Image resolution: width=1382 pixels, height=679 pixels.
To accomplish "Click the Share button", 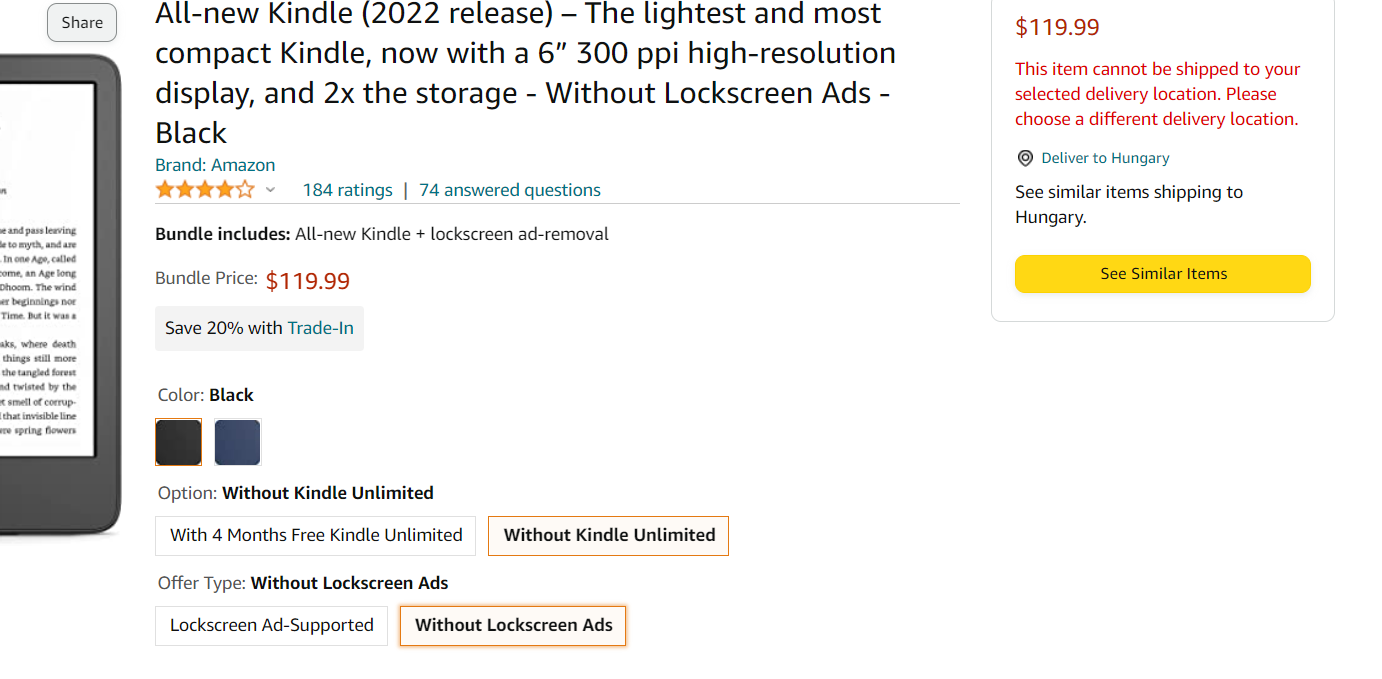I will tap(82, 23).
